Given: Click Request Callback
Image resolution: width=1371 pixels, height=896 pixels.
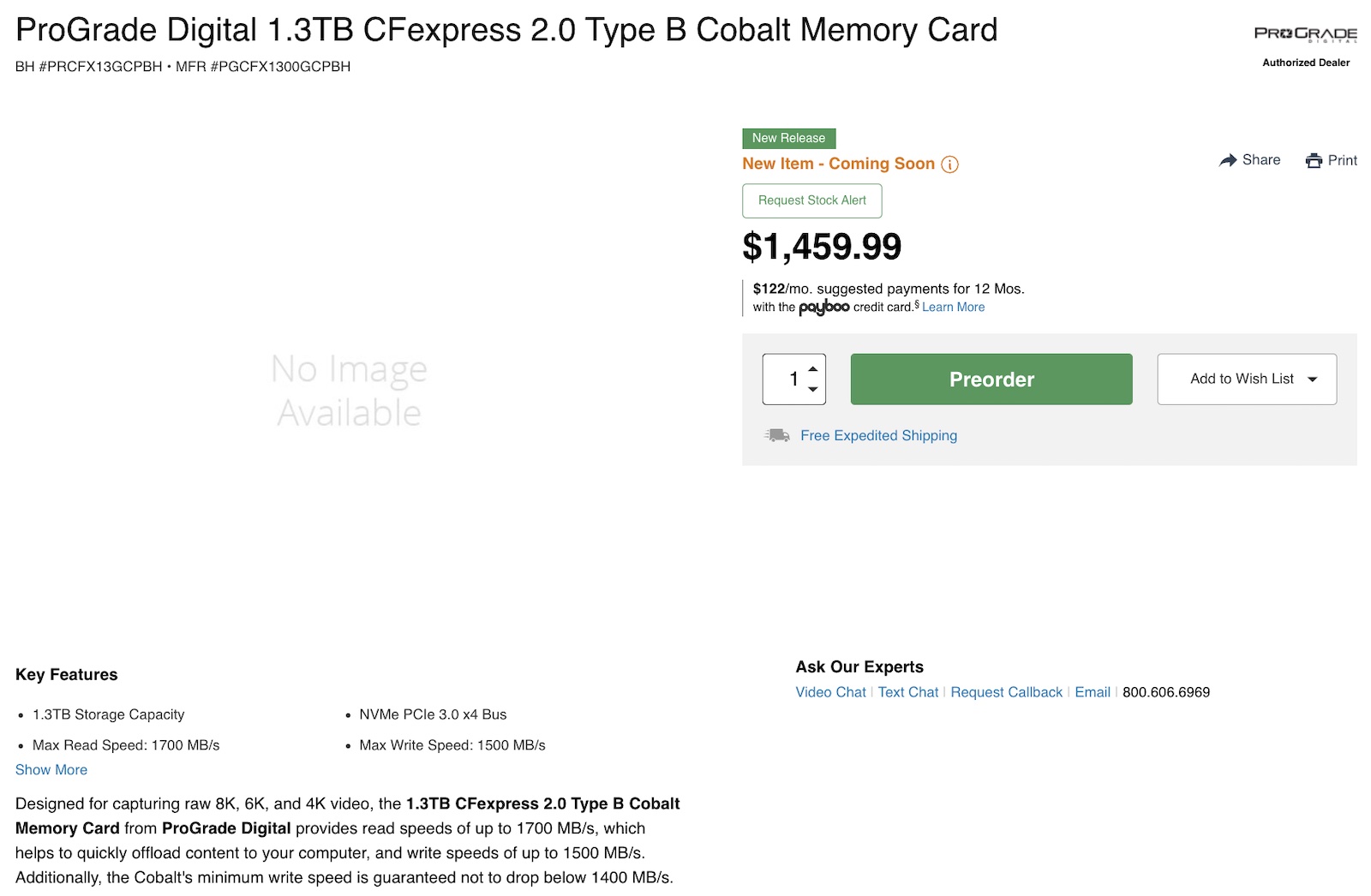Looking at the screenshot, I should tap(1005, 692).
